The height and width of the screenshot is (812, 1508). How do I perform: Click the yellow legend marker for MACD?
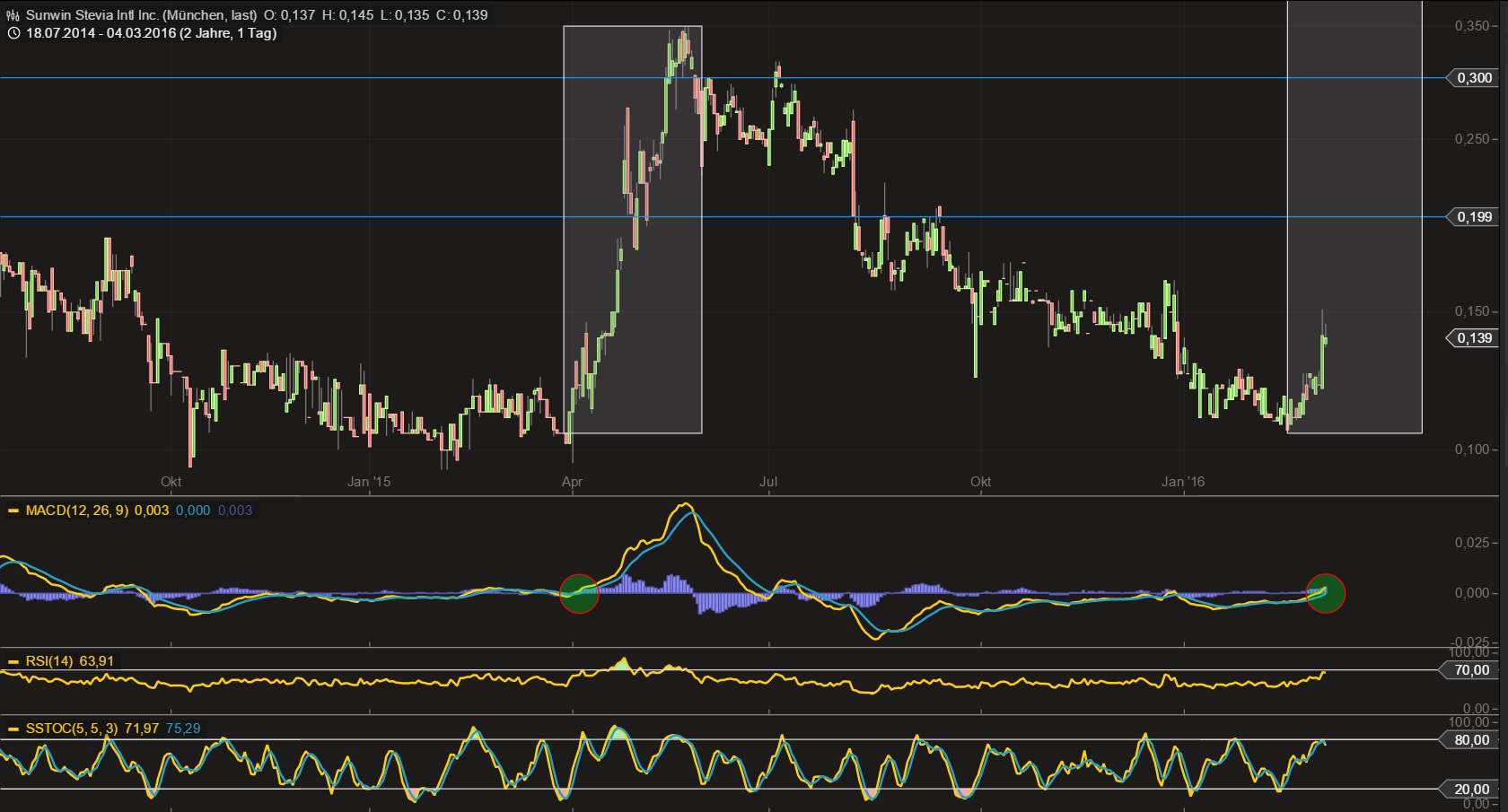pyautogui.click(x=13, y=511)
